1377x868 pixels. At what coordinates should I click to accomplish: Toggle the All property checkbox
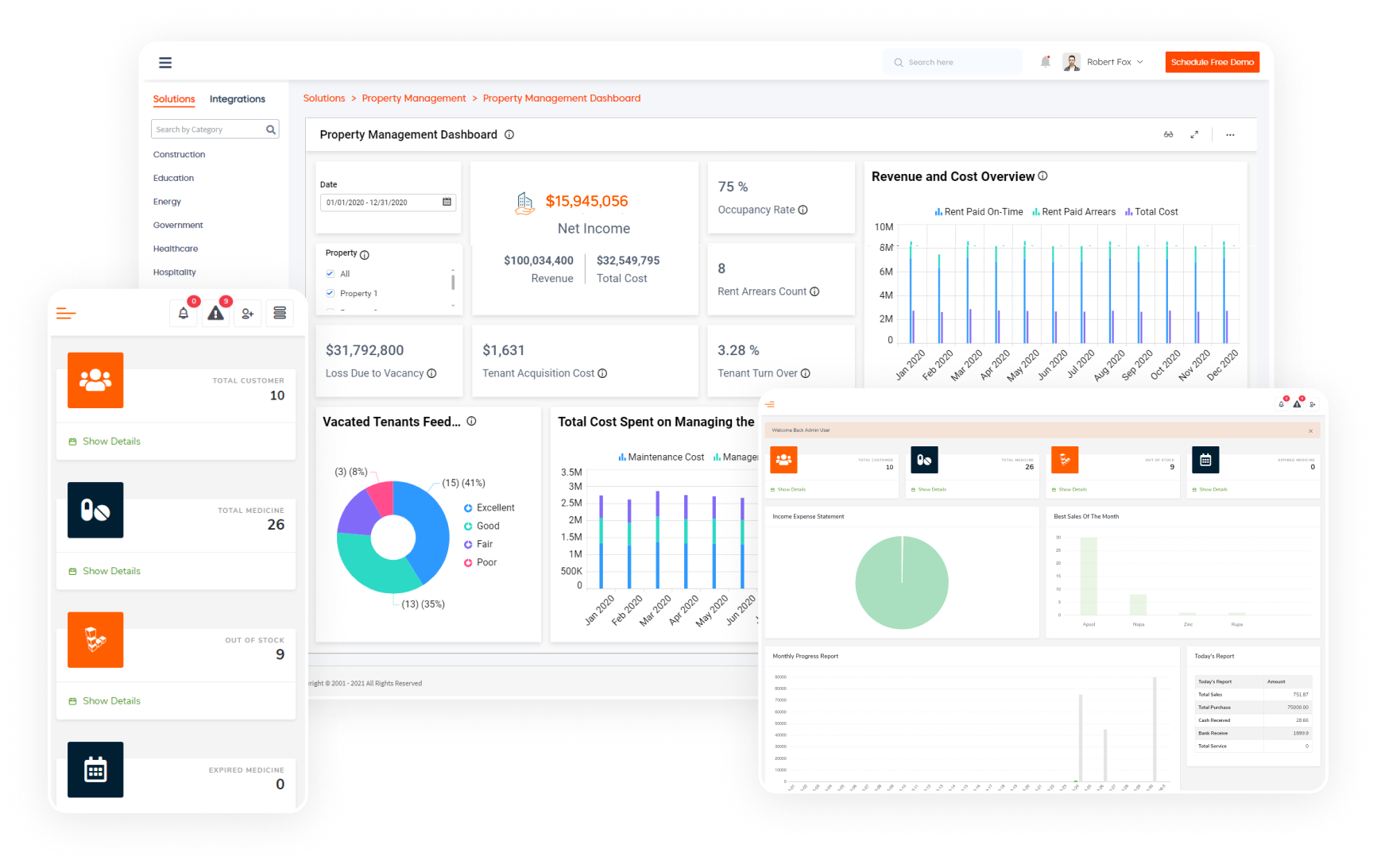pos(331,274)
